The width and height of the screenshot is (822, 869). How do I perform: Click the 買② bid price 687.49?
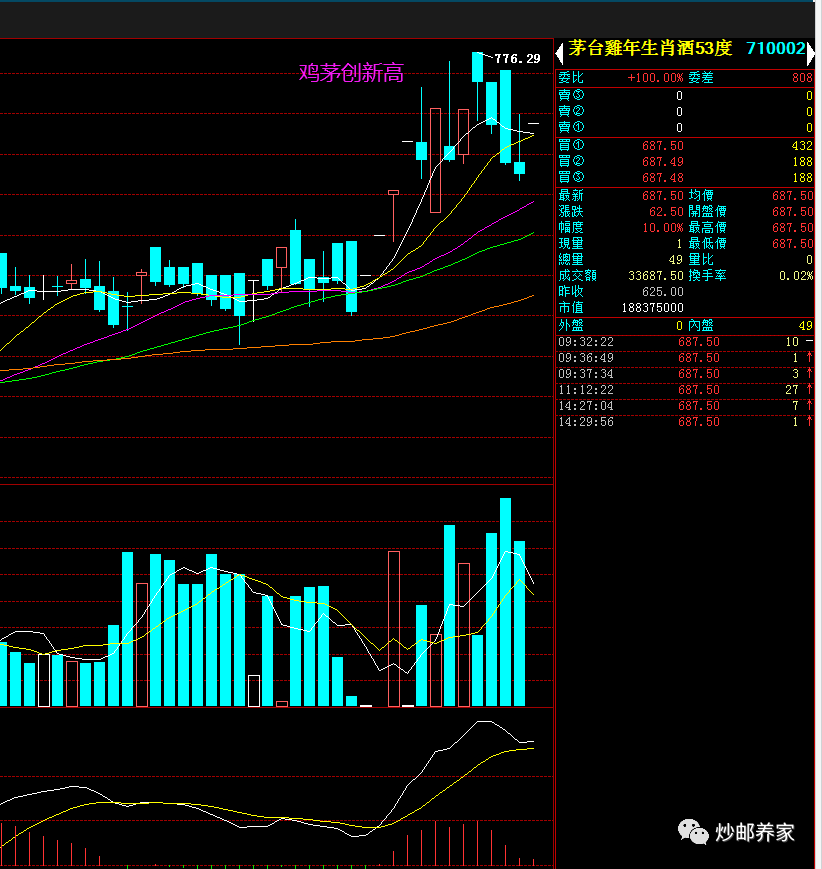(x=662, y=162)
